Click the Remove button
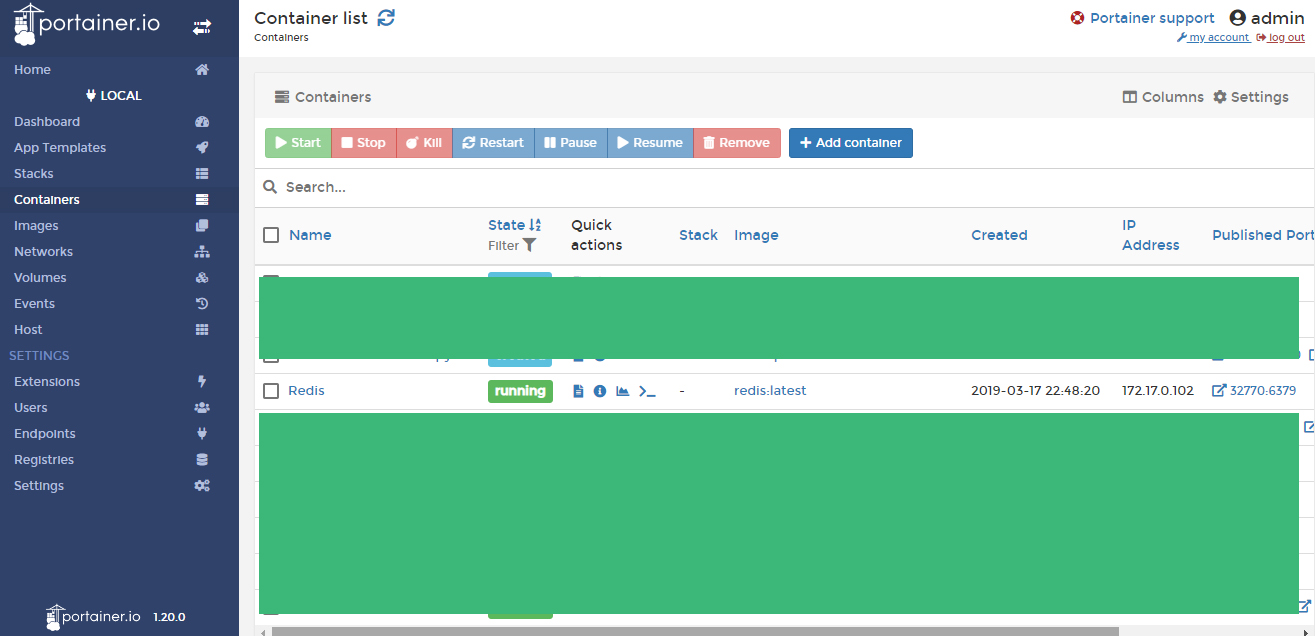Image resolution: width=1315 pixels, height=636 pixels. [737, 143]
